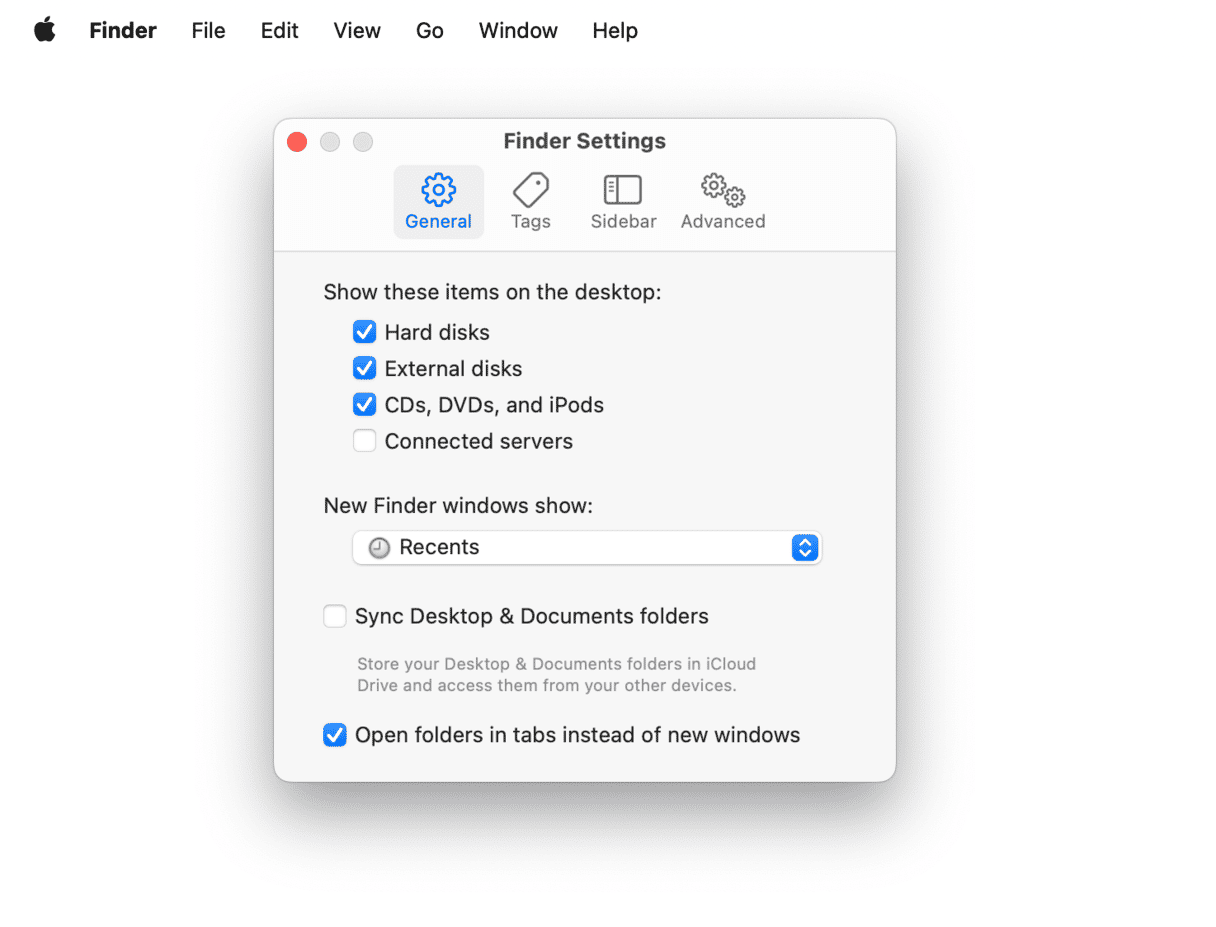Uncheck the Hard disks checkbox

pos(365,332)
